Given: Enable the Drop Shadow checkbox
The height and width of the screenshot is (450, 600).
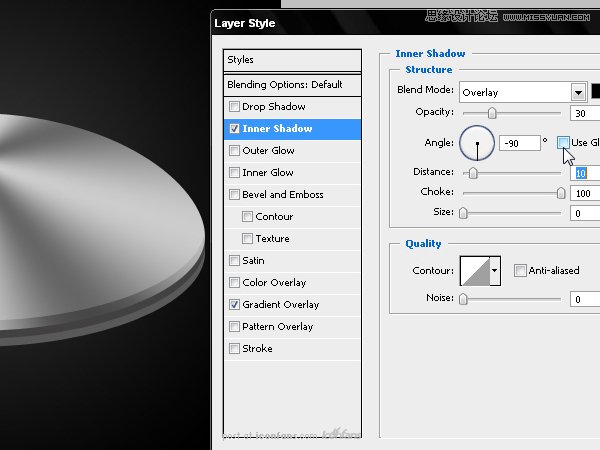Looking at the screenshot, I should coord(234,106).
